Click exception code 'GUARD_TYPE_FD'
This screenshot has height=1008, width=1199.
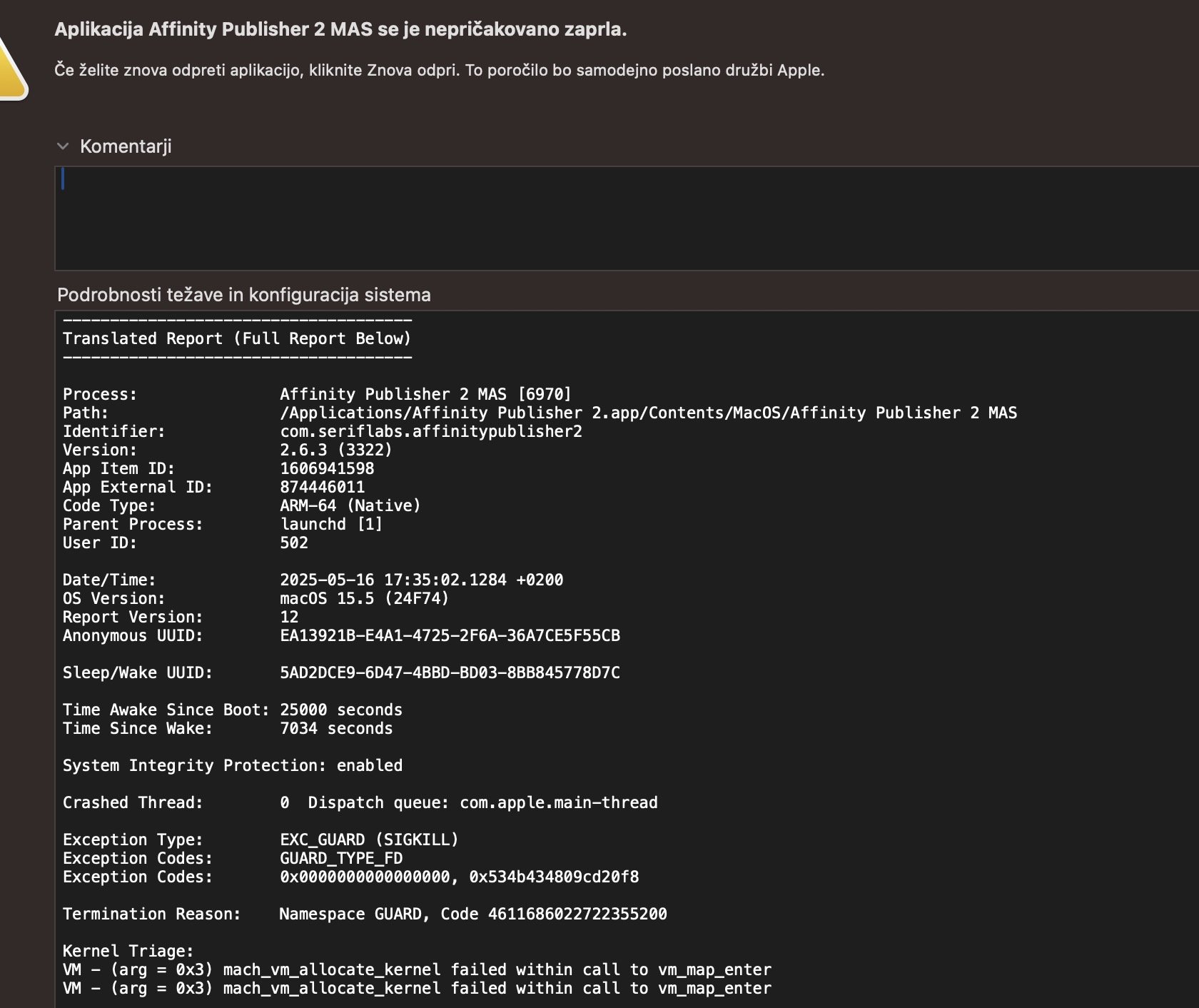coord(341,858)
